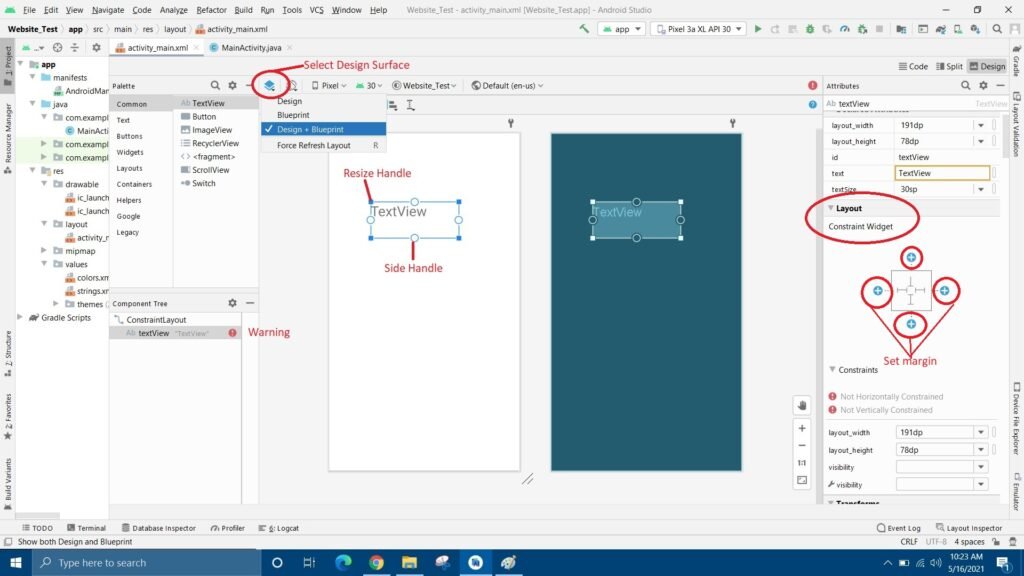Click the orientation icon beside the design surface icon
The image size is (1024, 576).
pos(292,86)
